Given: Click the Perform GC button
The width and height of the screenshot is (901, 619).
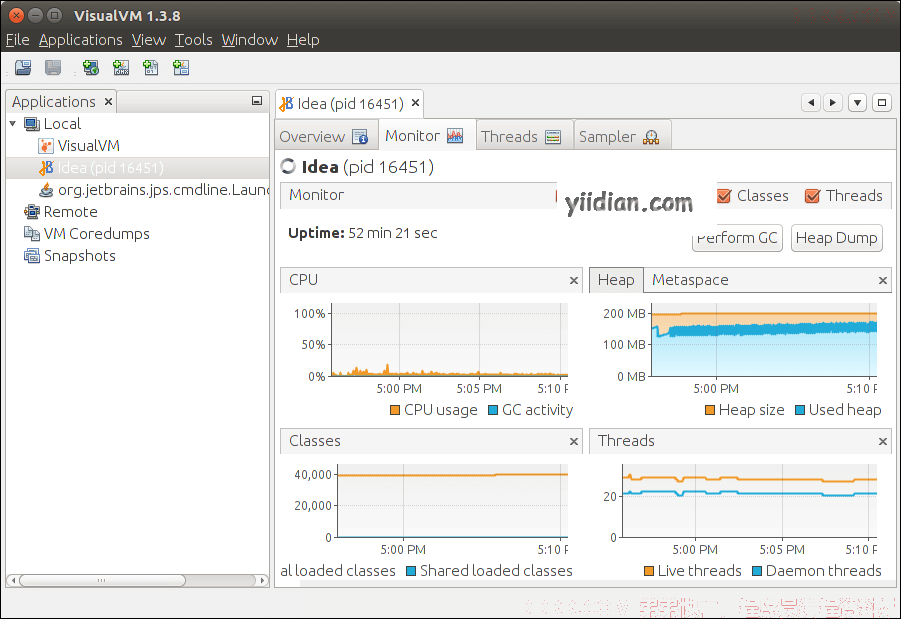Looking at the screenshot, I should click(x=737, y=238).
